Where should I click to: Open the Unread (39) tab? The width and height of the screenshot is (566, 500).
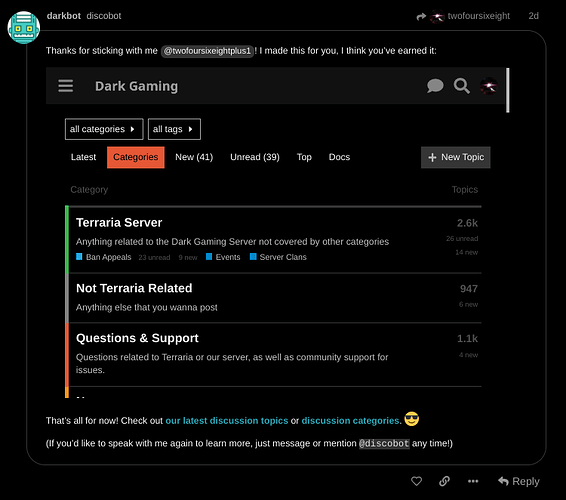pyautogui.click(x=255, y=157)
